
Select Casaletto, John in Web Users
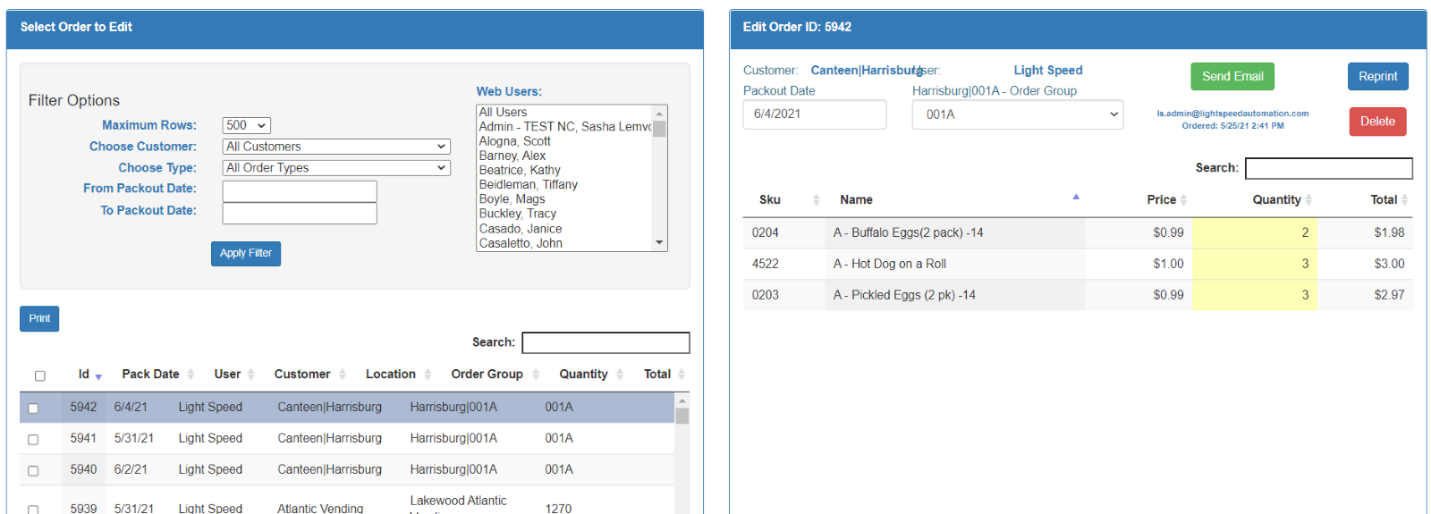[x=564, y=243]
